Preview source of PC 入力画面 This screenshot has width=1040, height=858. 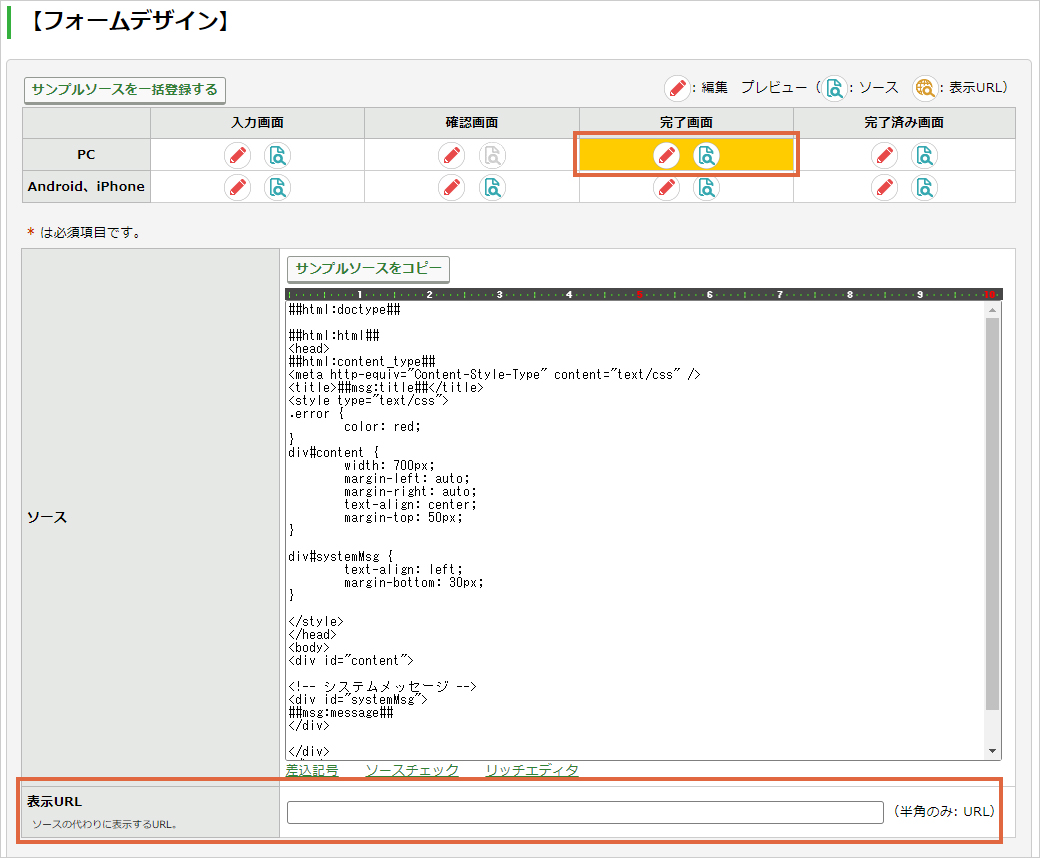coord(277,156)
